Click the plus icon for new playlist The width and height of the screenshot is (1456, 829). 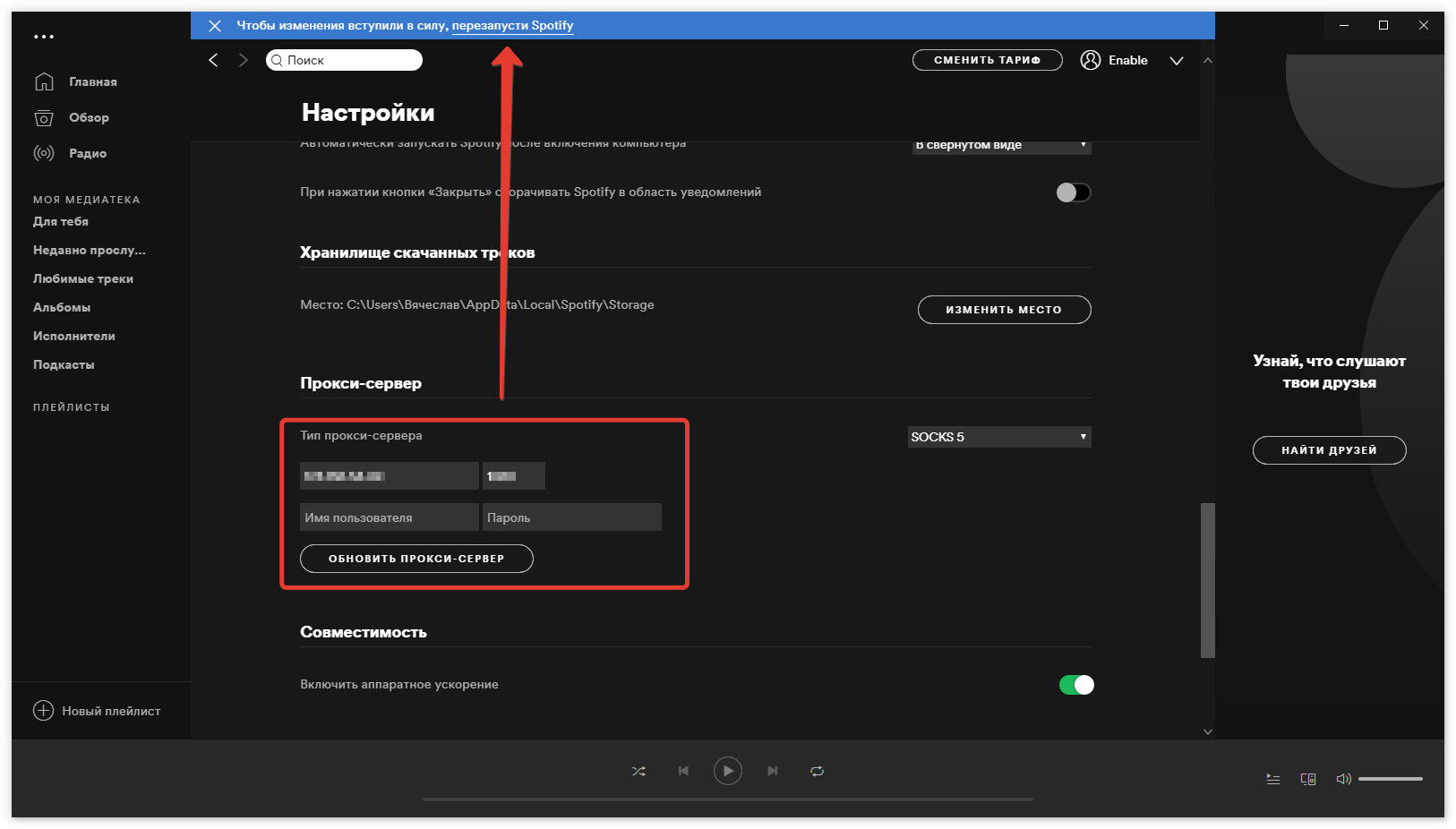(43, 711)
